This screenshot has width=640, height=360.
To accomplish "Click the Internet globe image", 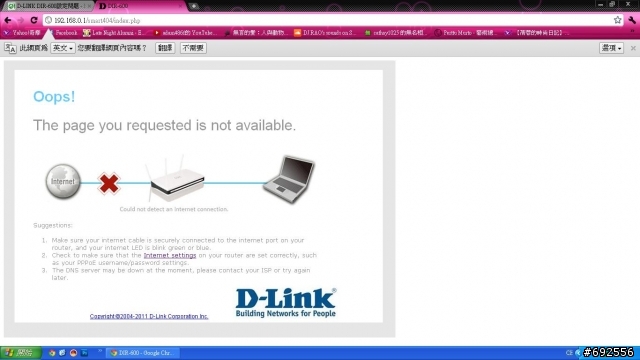I will pos(63,182).
